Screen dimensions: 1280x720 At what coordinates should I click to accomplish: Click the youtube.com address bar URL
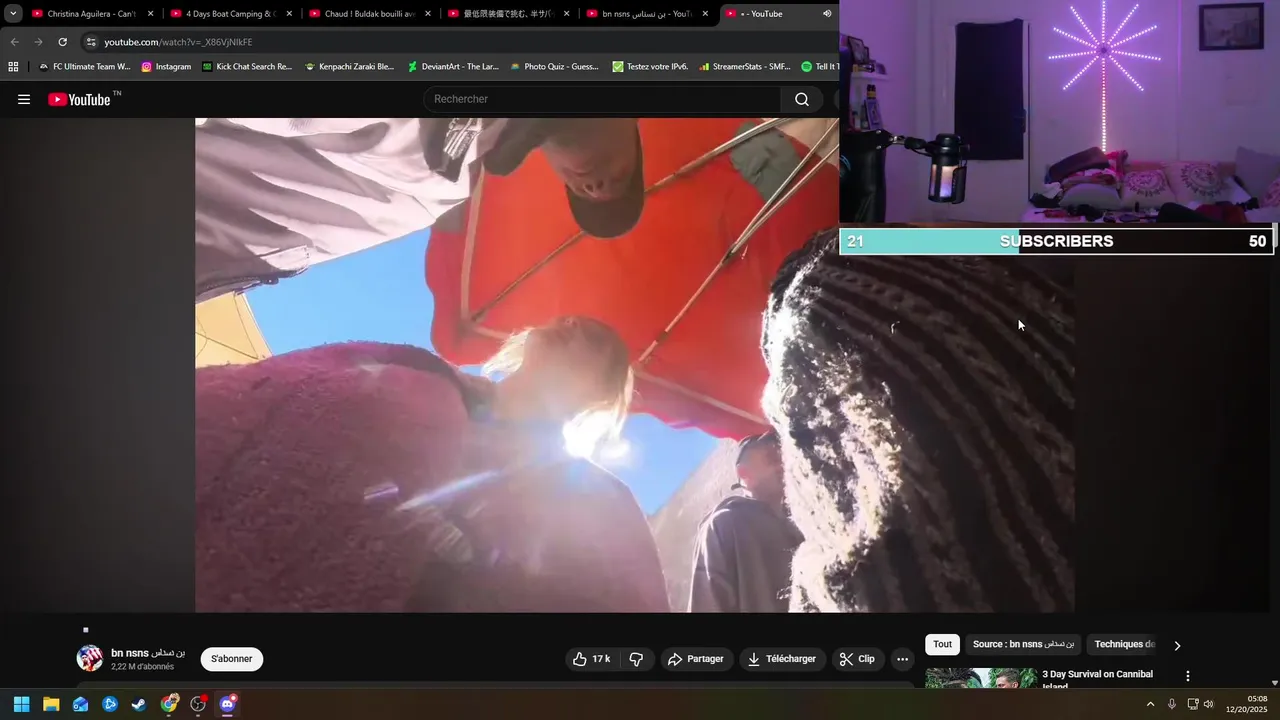coord(178,42)
